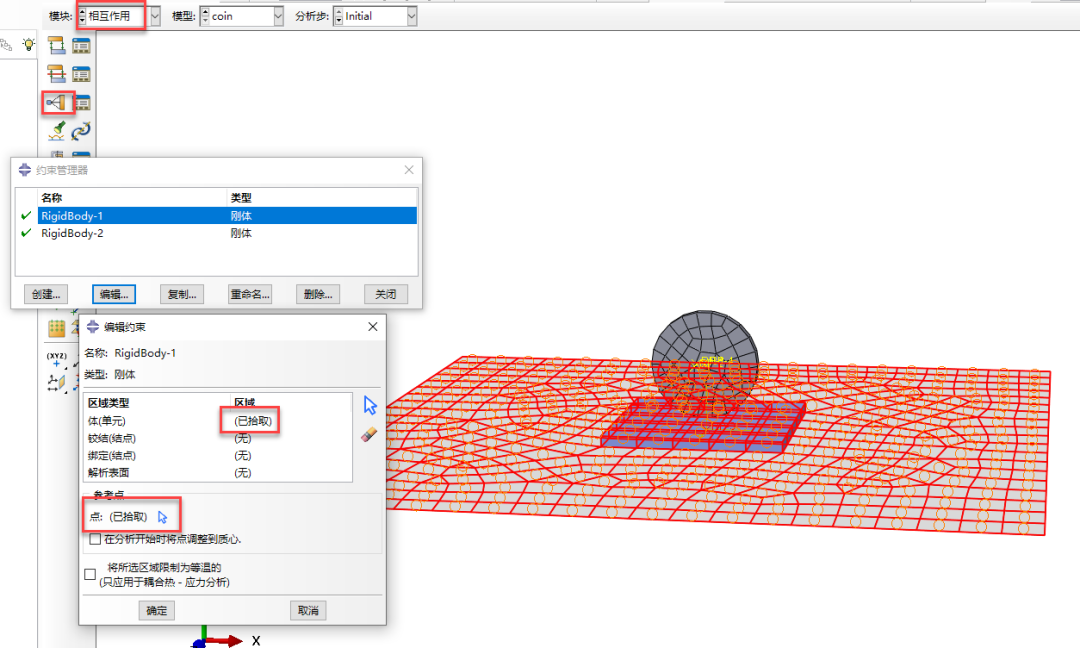Click the green check beside RigidBody-2
The height and width of the screenshot is (648, 1080).
[x=26, y=233]
